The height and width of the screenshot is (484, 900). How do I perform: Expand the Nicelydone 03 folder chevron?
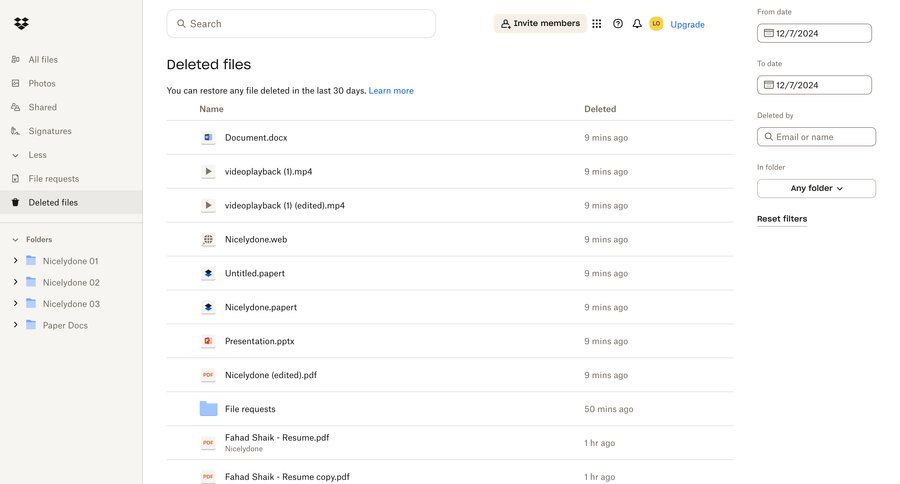click(x=15, y=303)
